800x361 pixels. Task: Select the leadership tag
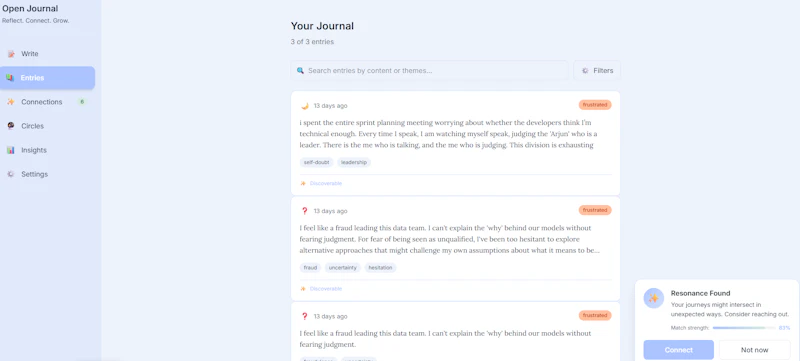(x=354, y=163)
